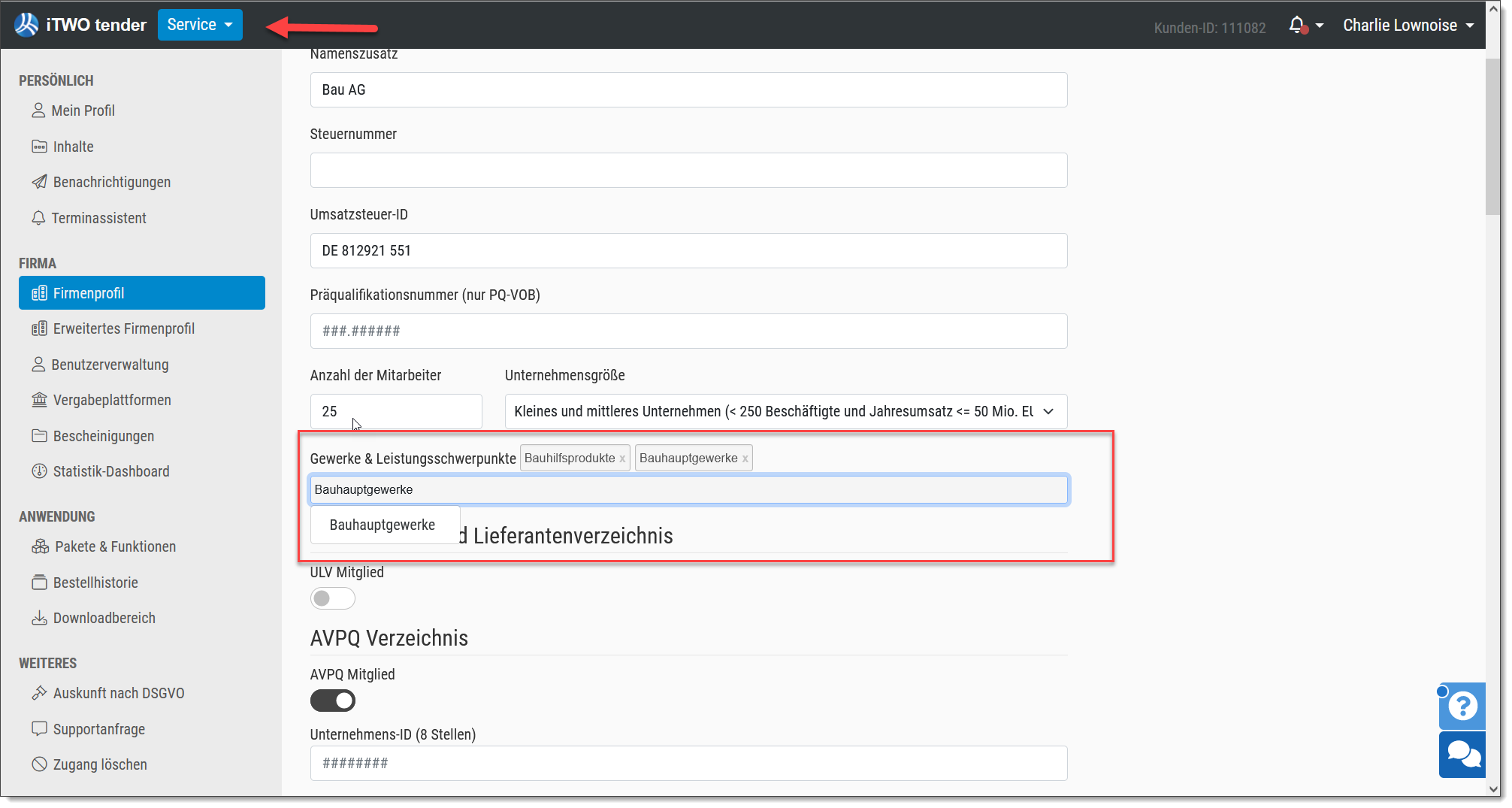Viewport: 1512px width, 808px height.
Task: Open the help question mark widget
Action: point(1462,706)
